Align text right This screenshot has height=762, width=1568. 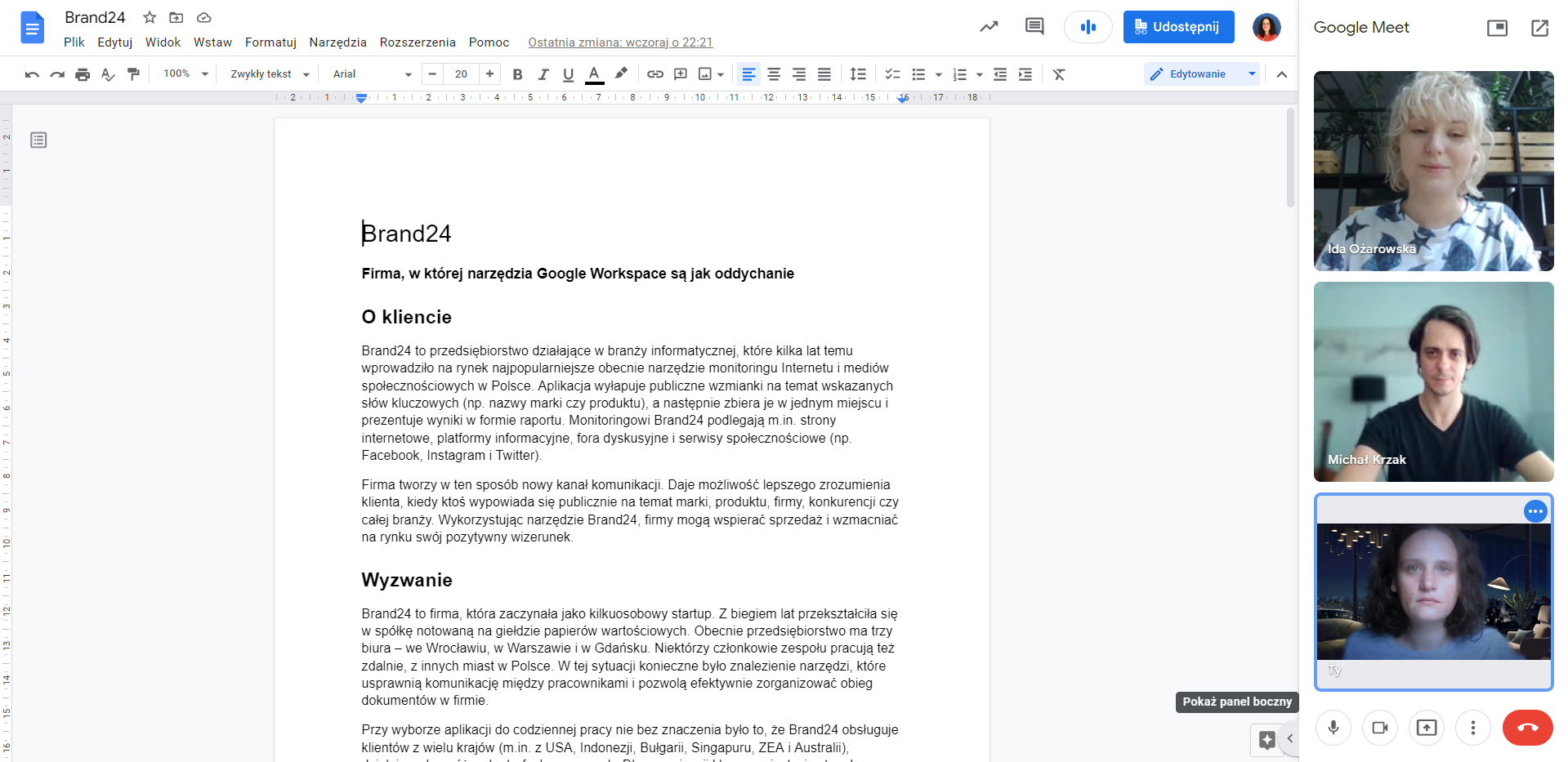799,74
